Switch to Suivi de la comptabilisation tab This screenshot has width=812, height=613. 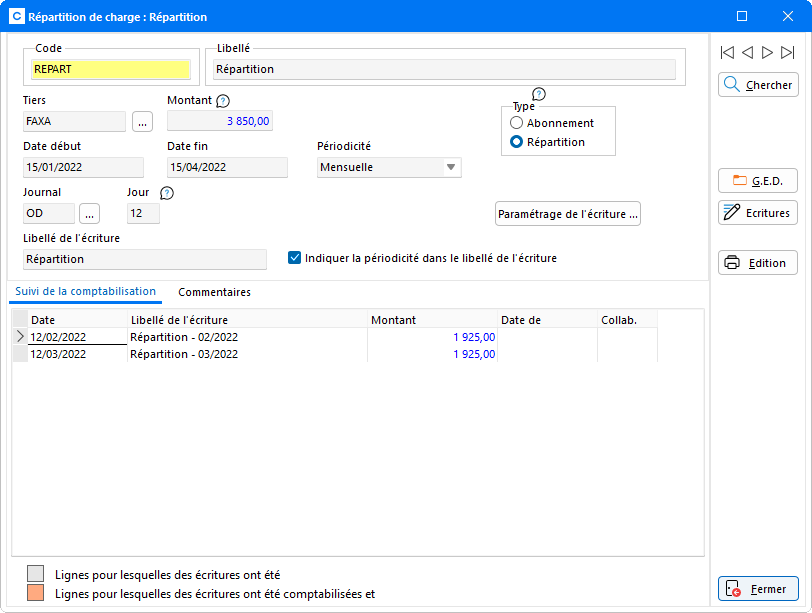coord(85,292)
